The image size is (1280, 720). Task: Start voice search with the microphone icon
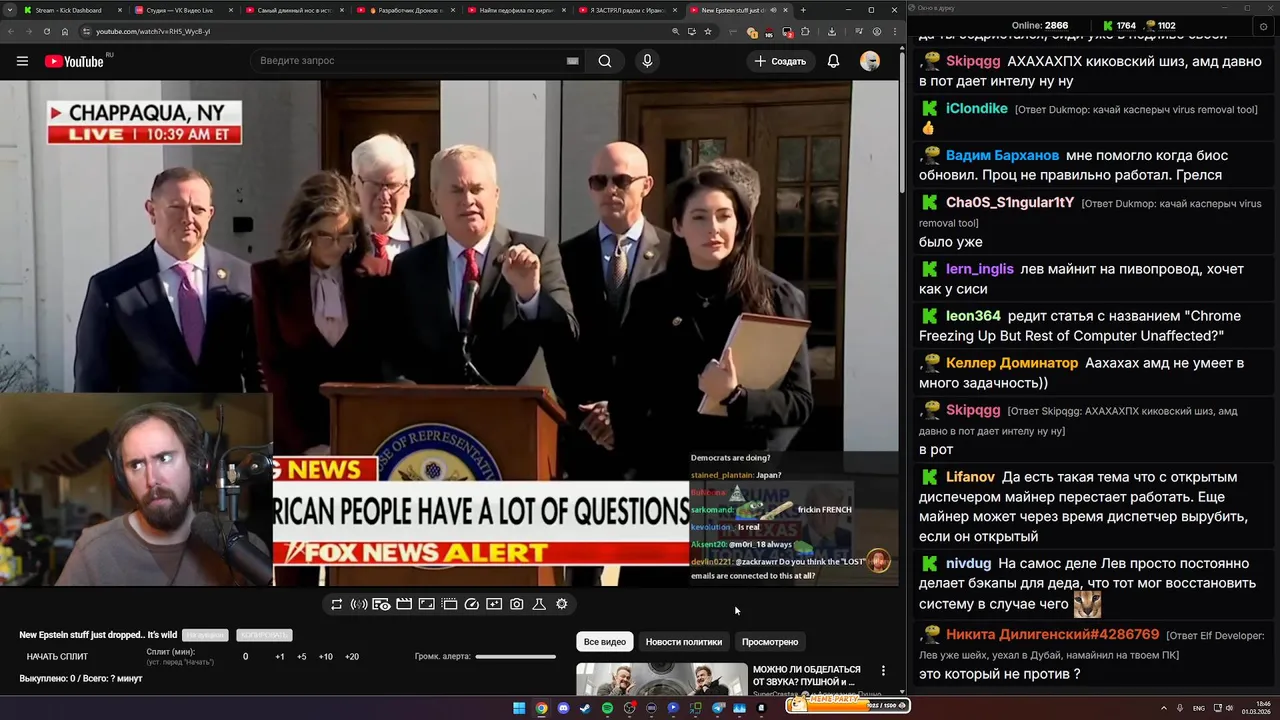pos(647,61)
